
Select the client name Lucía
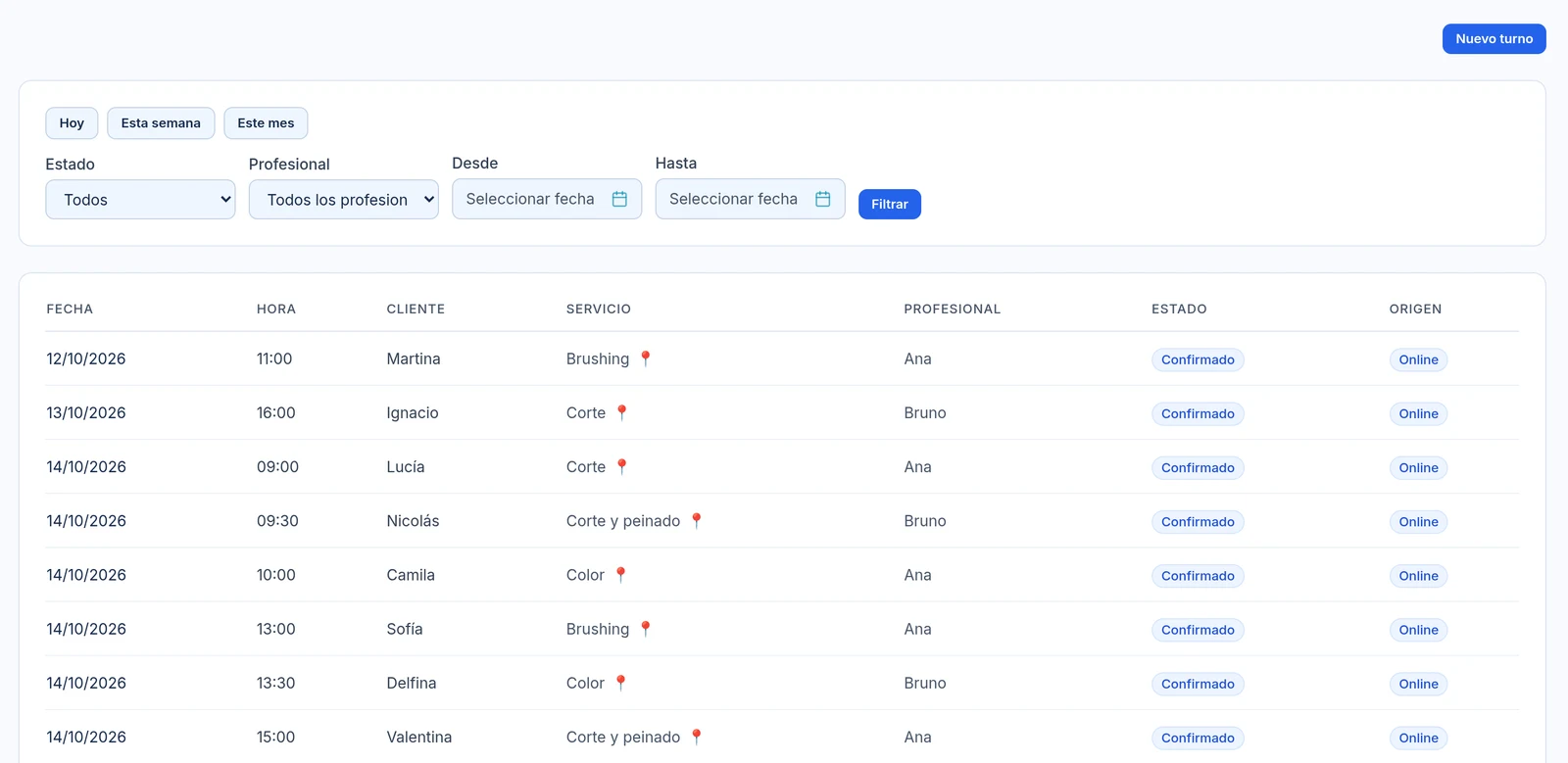click(406, 466)
